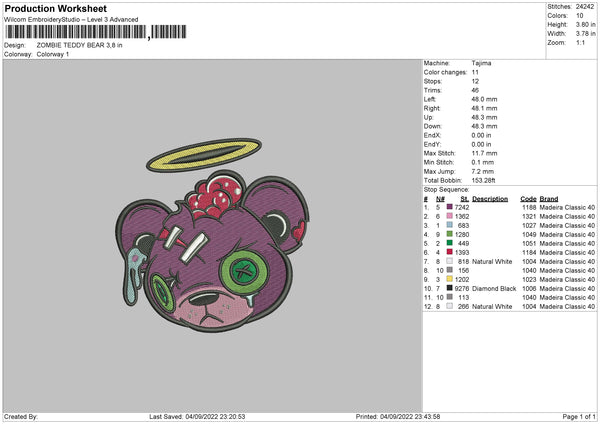Click thread code 1006
Screen dimensions: 600x424
(x=529, y=288)
